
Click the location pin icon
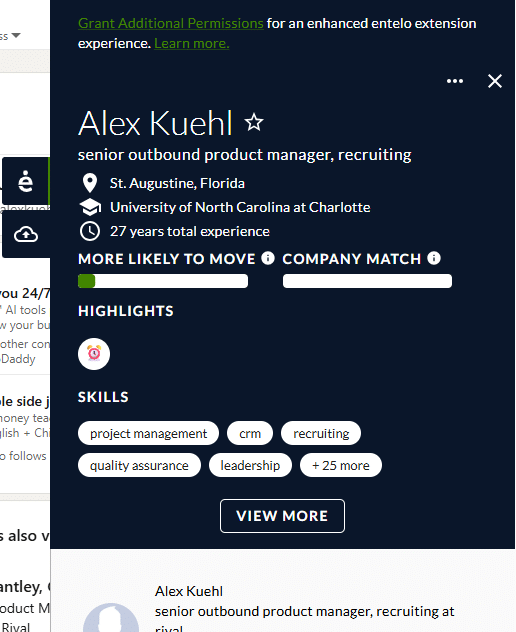pyautogui.click(x=89, y=183)
